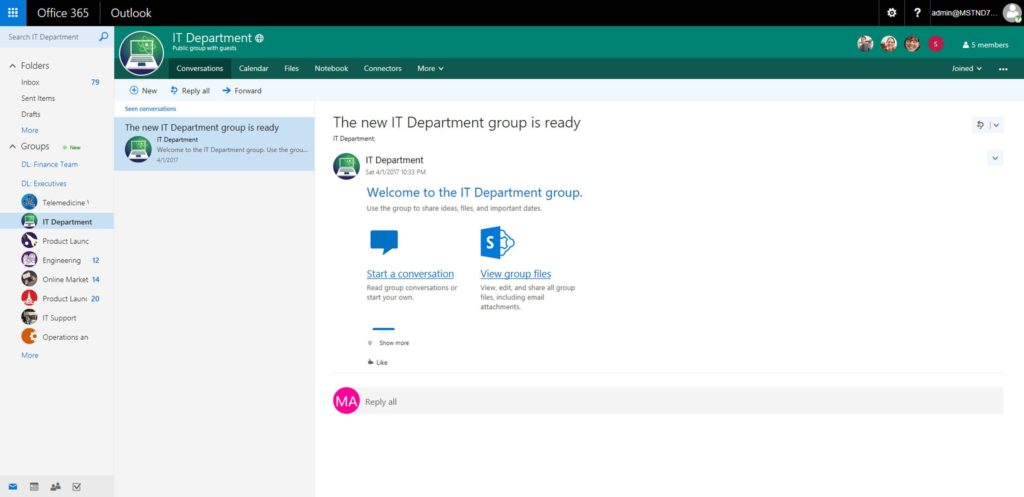Screen dimensions: 1024x497
Task: Expand the message actions chevron
Action: [x=995, y=158]
